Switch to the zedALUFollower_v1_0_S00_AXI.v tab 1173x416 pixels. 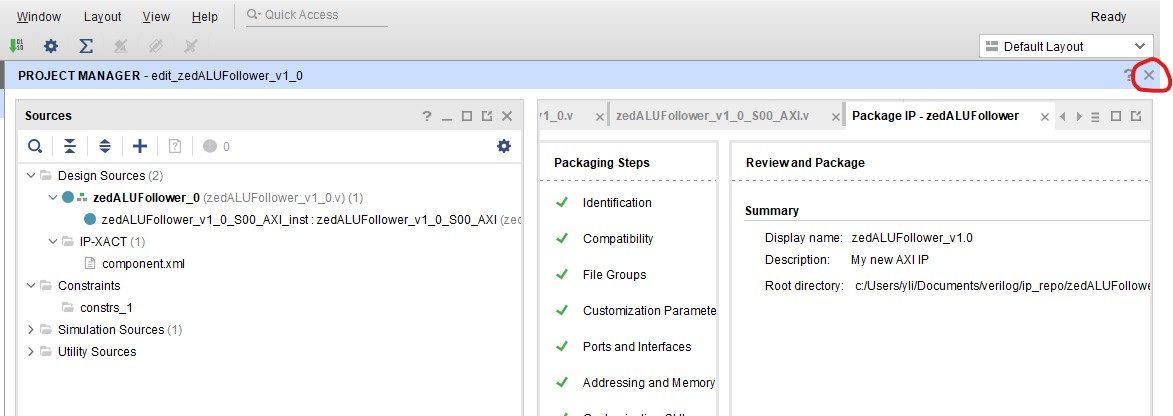click(x=712, y=116)
